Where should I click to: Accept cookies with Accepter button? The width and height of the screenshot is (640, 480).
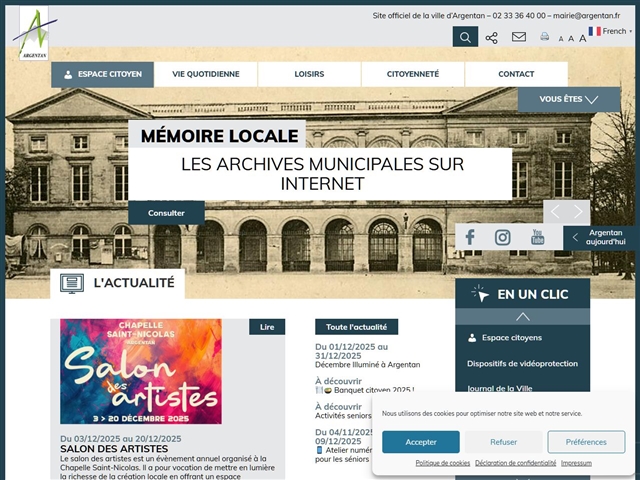(x=420, y=442)
